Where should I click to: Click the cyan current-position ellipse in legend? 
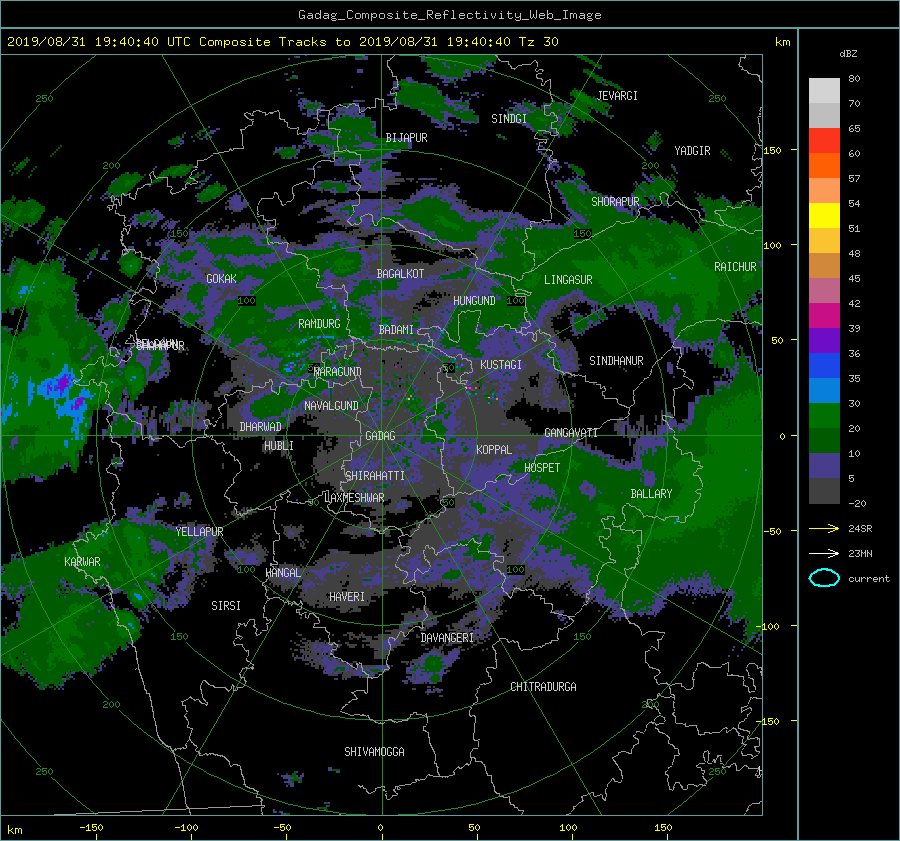click(x=824, y=578)
